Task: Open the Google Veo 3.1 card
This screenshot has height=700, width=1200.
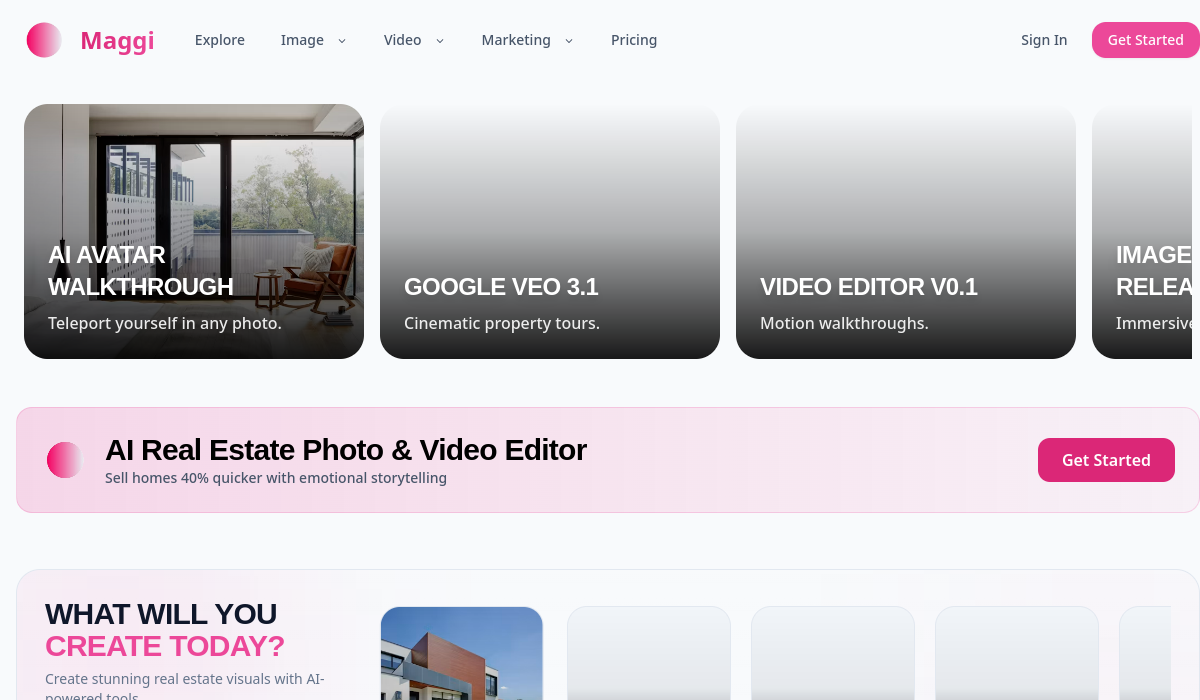Action: pos(550,231)
